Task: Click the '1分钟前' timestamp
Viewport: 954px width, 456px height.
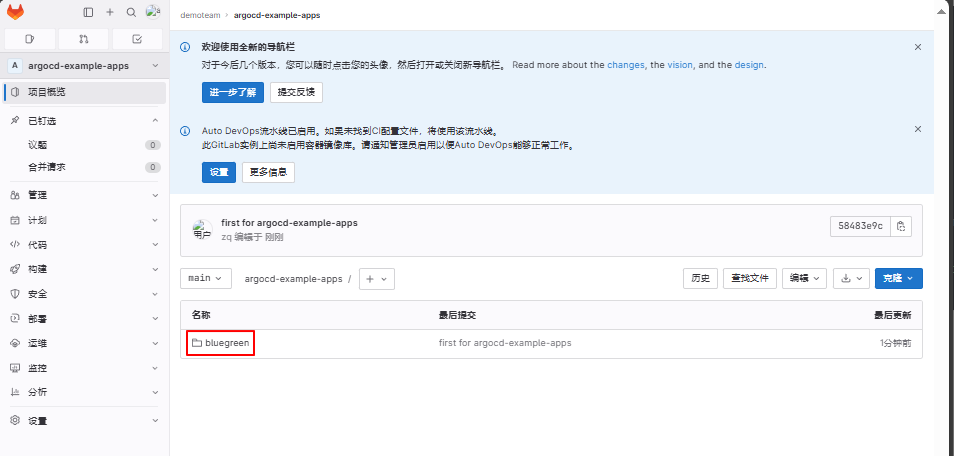Action: (x=896, y=343)
